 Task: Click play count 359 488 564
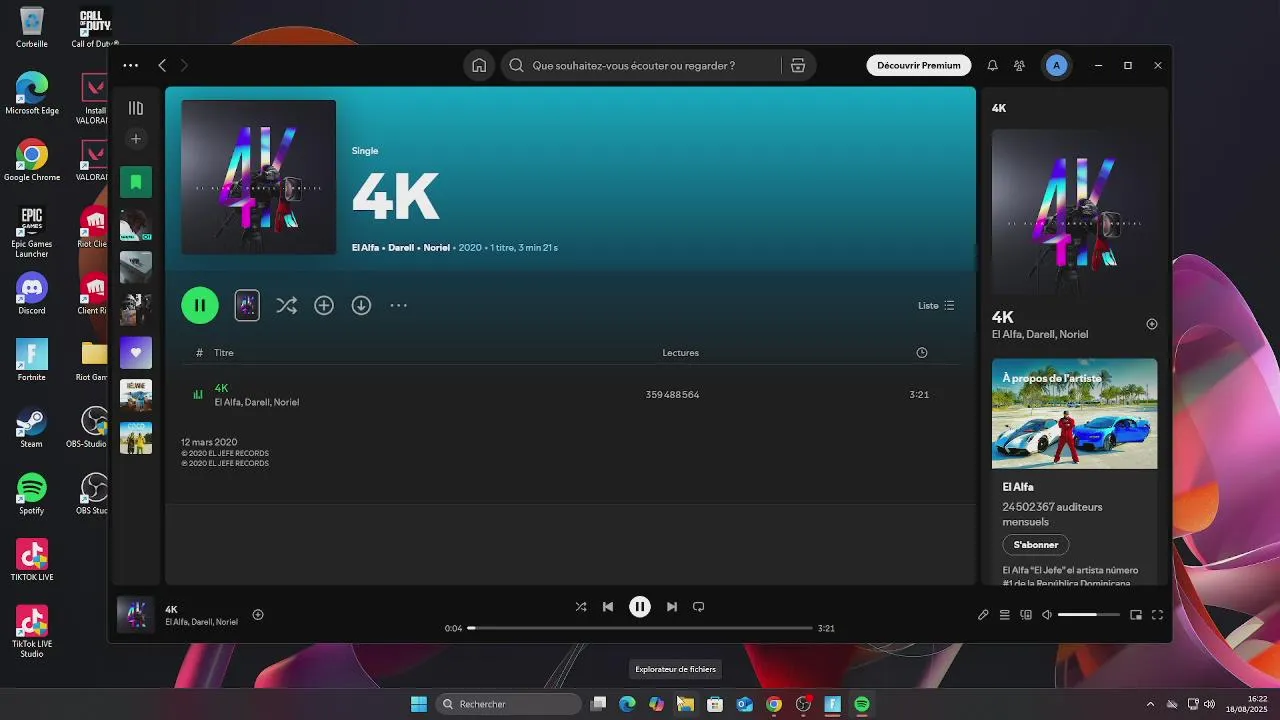click(672, 395)
